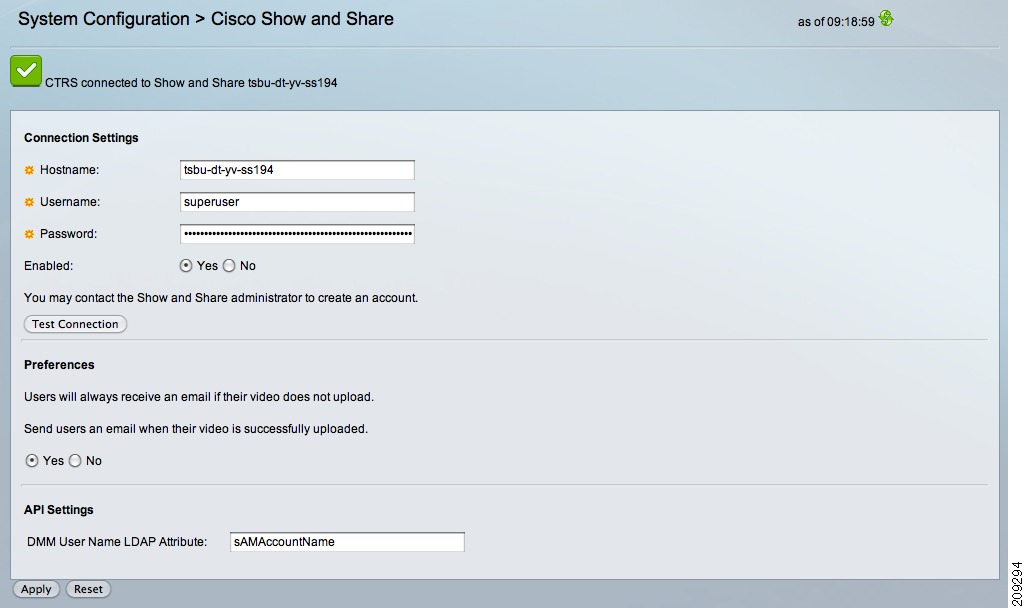Select Yes for Enabled
1025x608 pixels.
186,265
